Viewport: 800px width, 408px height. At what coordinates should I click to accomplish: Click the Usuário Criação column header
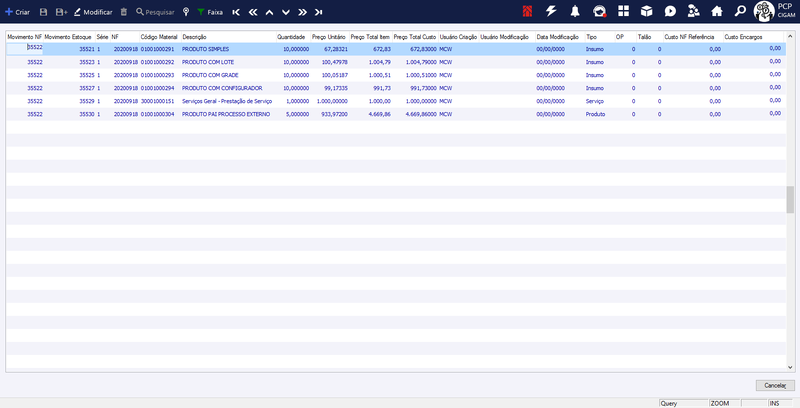tap(458, 37)
